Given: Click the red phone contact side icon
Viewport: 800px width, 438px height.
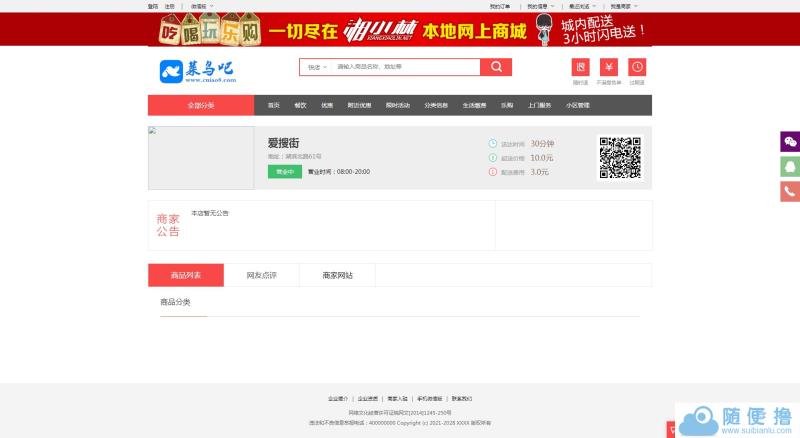Looking at the screenshot, I should click(790, 191).
